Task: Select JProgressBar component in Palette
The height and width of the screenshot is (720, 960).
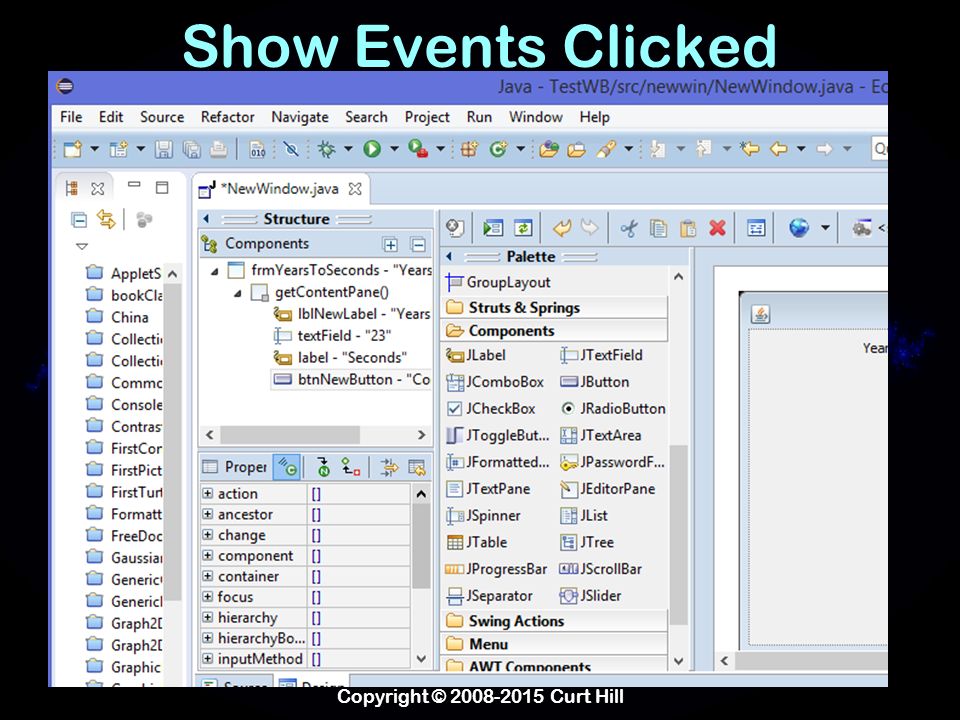Action: (x=497, y=569)
